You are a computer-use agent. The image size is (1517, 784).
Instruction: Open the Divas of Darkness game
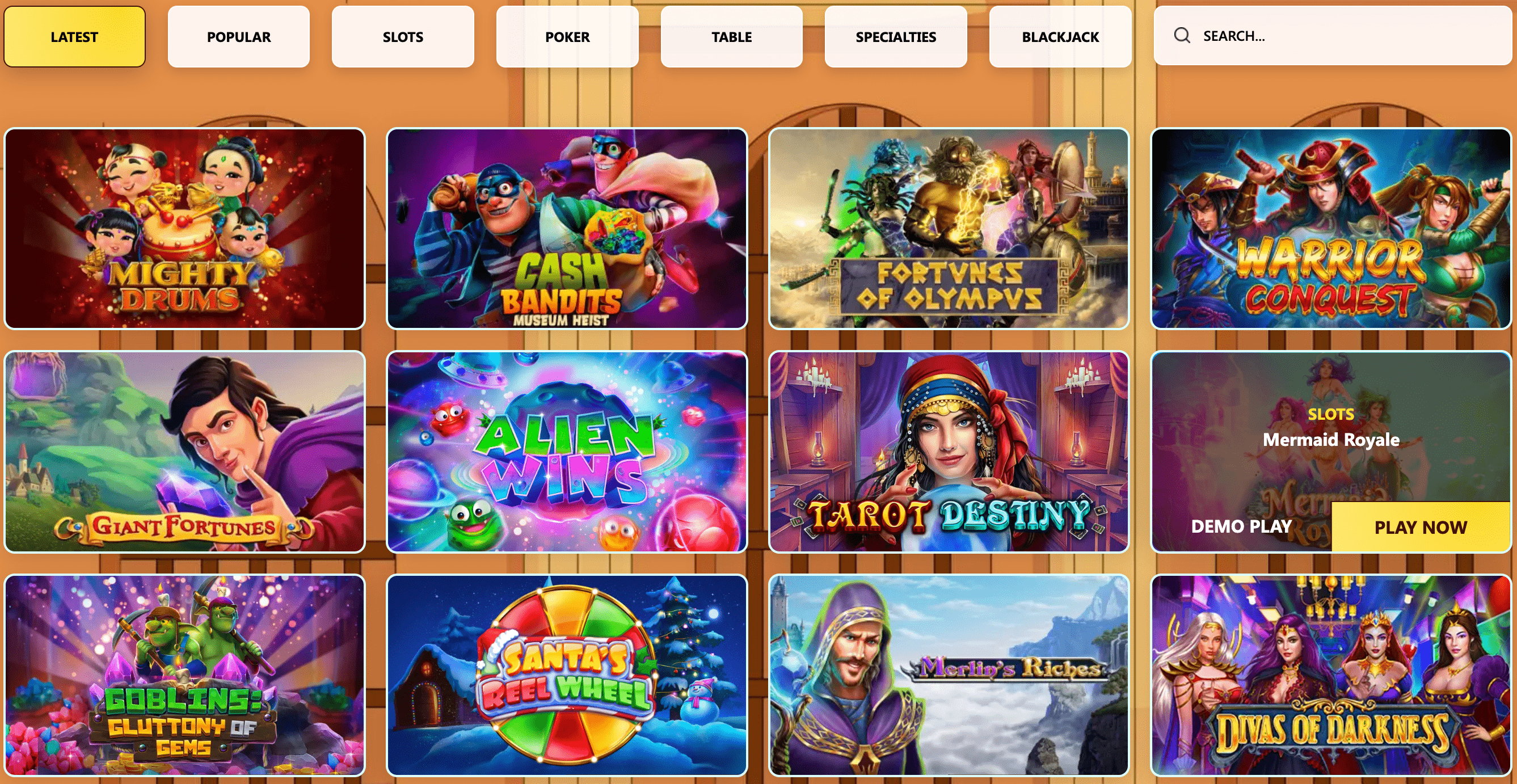coord(1331,675)
